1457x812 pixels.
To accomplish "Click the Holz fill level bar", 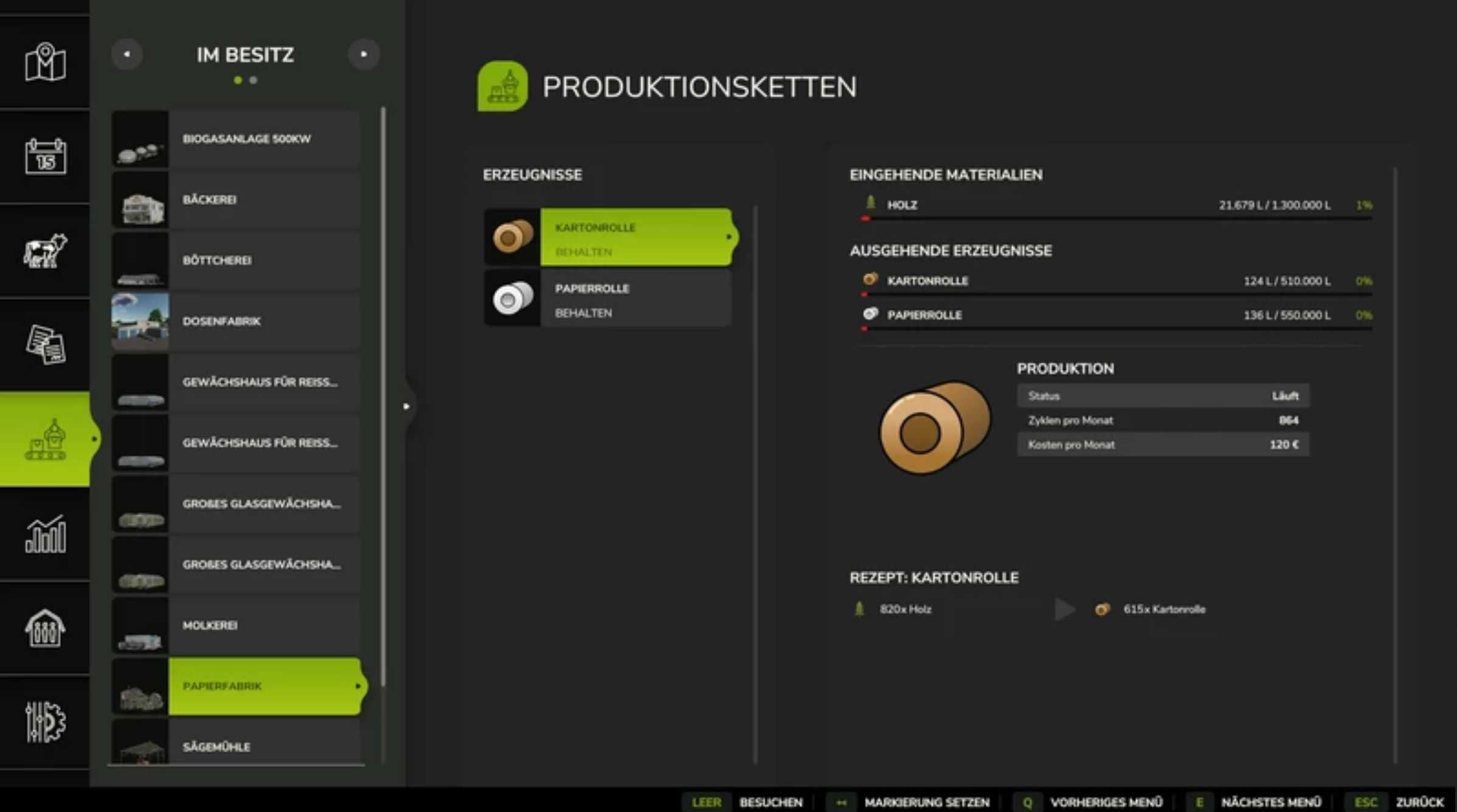I will [1117, 218].
